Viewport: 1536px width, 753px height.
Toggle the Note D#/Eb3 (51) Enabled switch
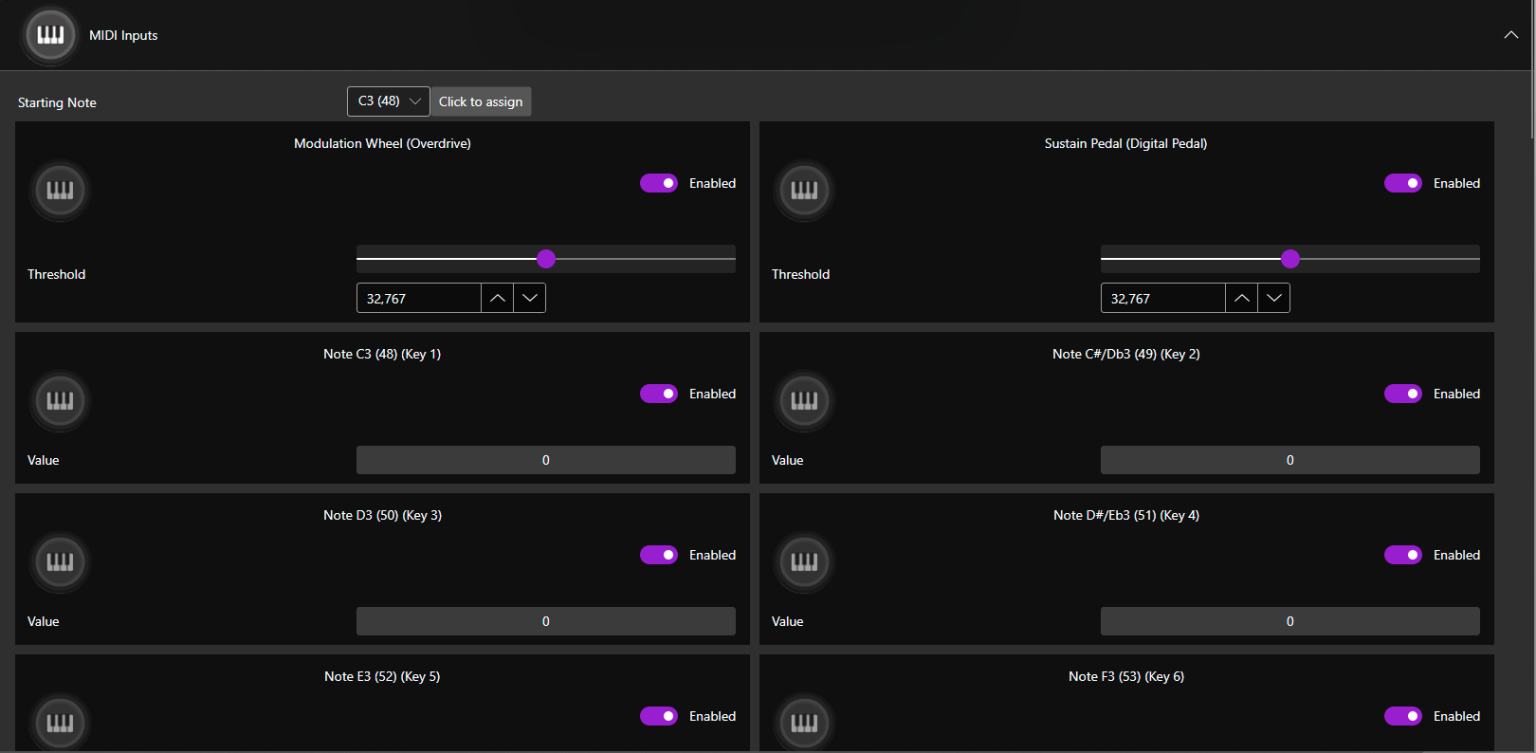coord(1403,555)
